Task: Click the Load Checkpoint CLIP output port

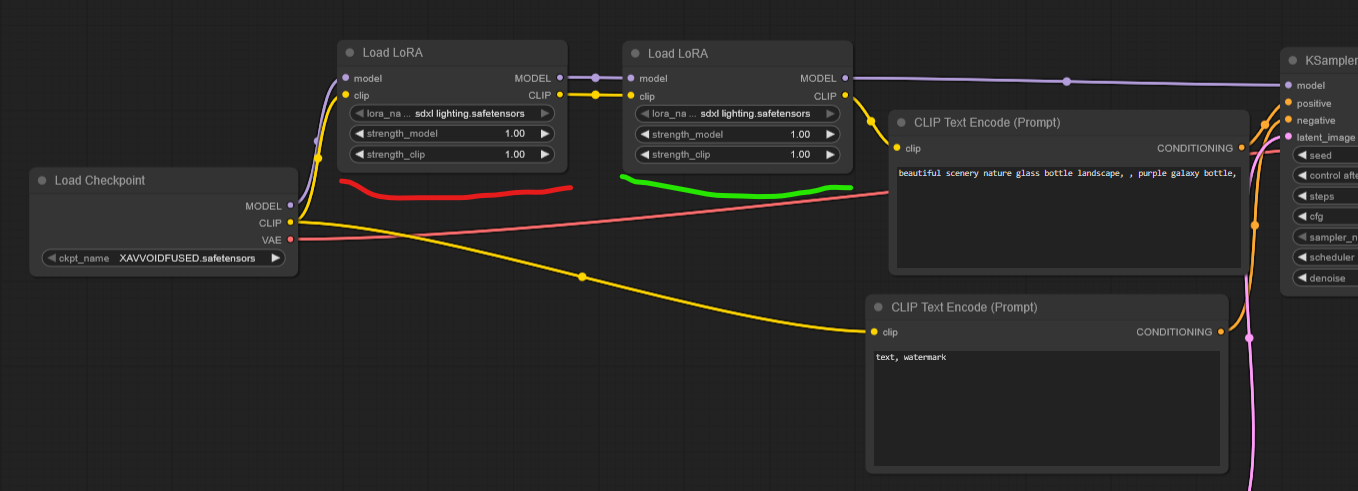Action: [x=290, y=222]
